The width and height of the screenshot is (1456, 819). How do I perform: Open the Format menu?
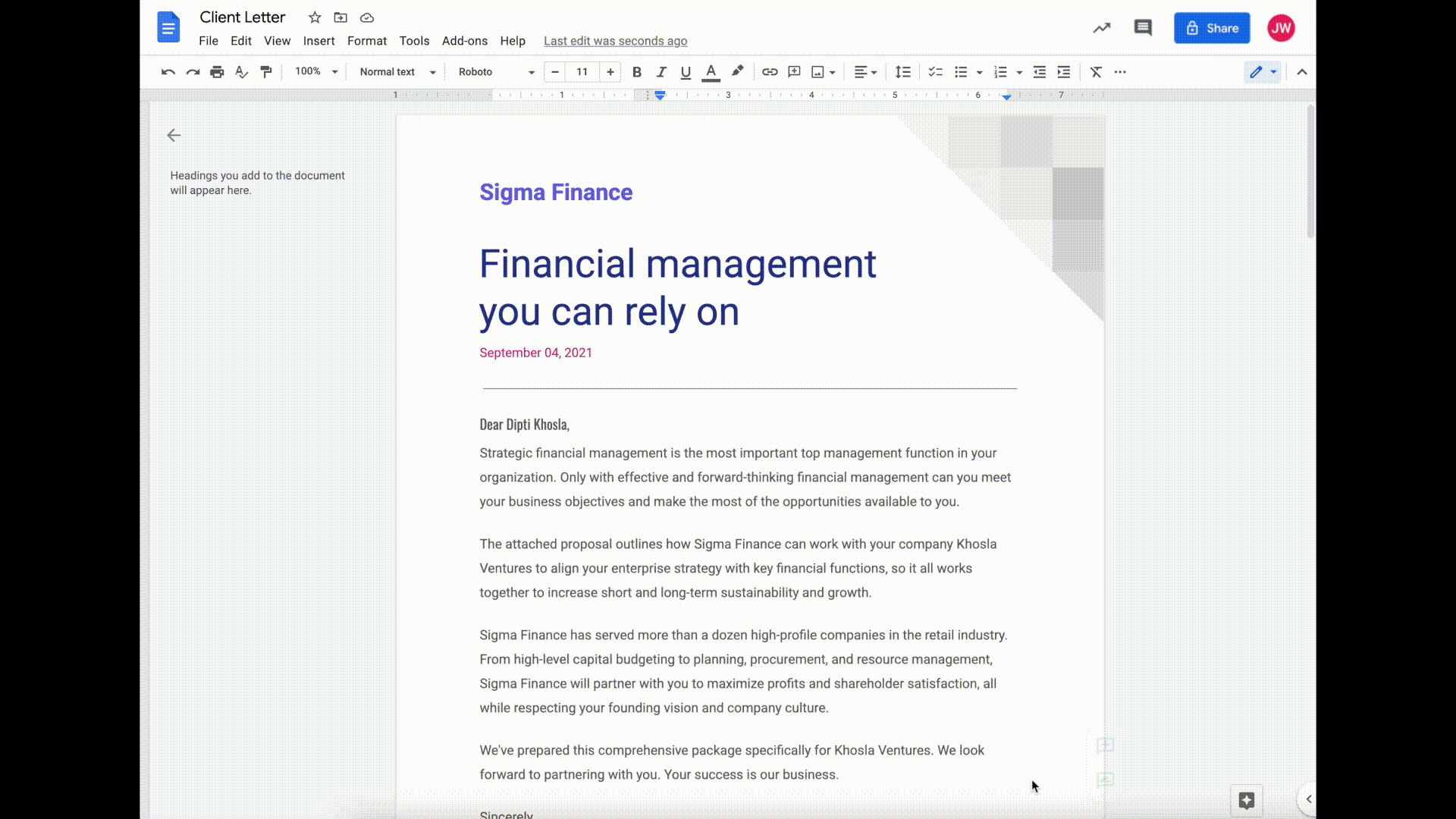pyautogui.click(x=367, y=41)
